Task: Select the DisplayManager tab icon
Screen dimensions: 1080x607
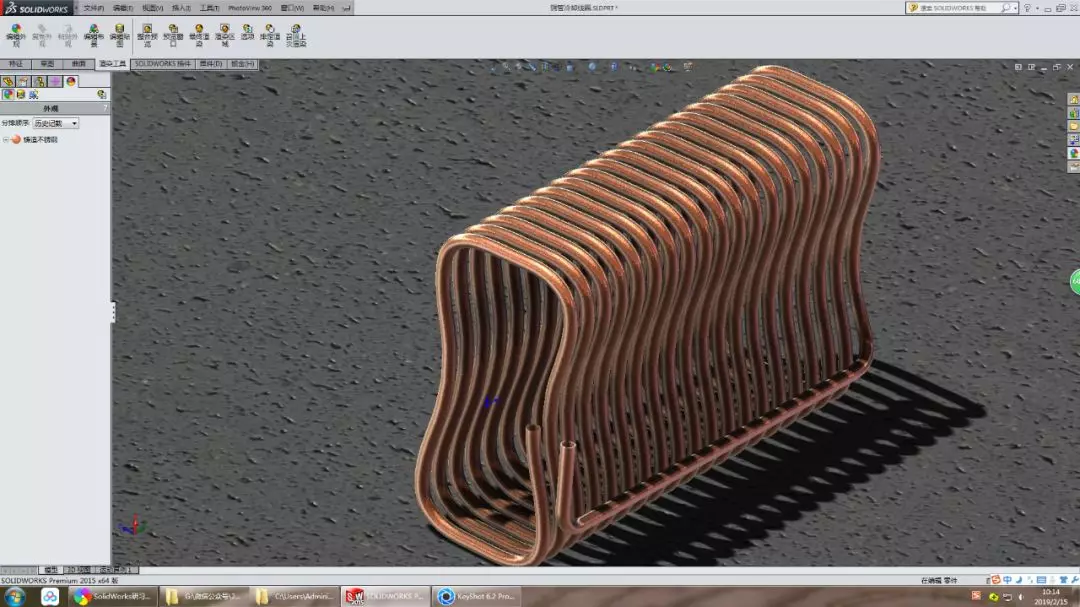Action: 71,81
